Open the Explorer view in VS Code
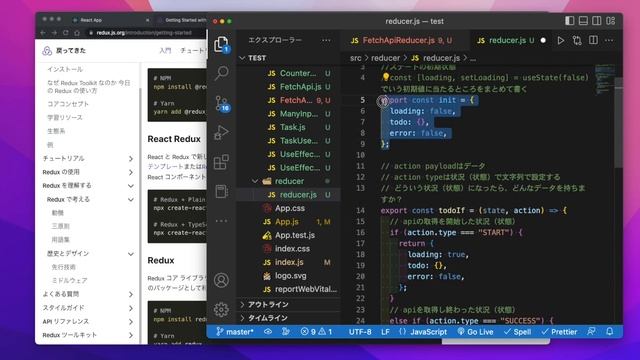The height and width of the screenshot is (360, 640). coord(222,44)
